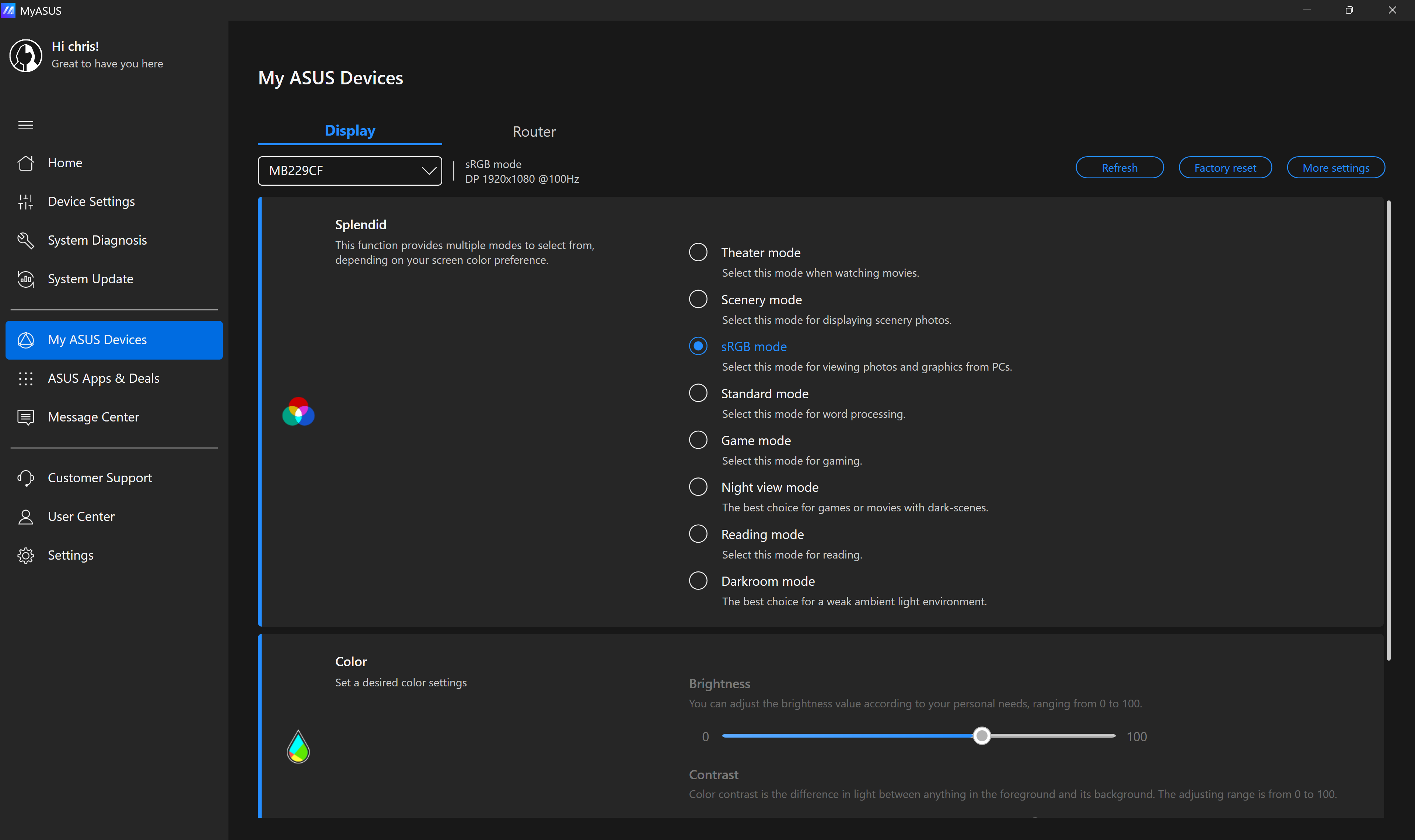Image resolution: width=1415 pixels, height=840 pixels.
Task: Click the More settings button
Action: (x=1335, y=168)
